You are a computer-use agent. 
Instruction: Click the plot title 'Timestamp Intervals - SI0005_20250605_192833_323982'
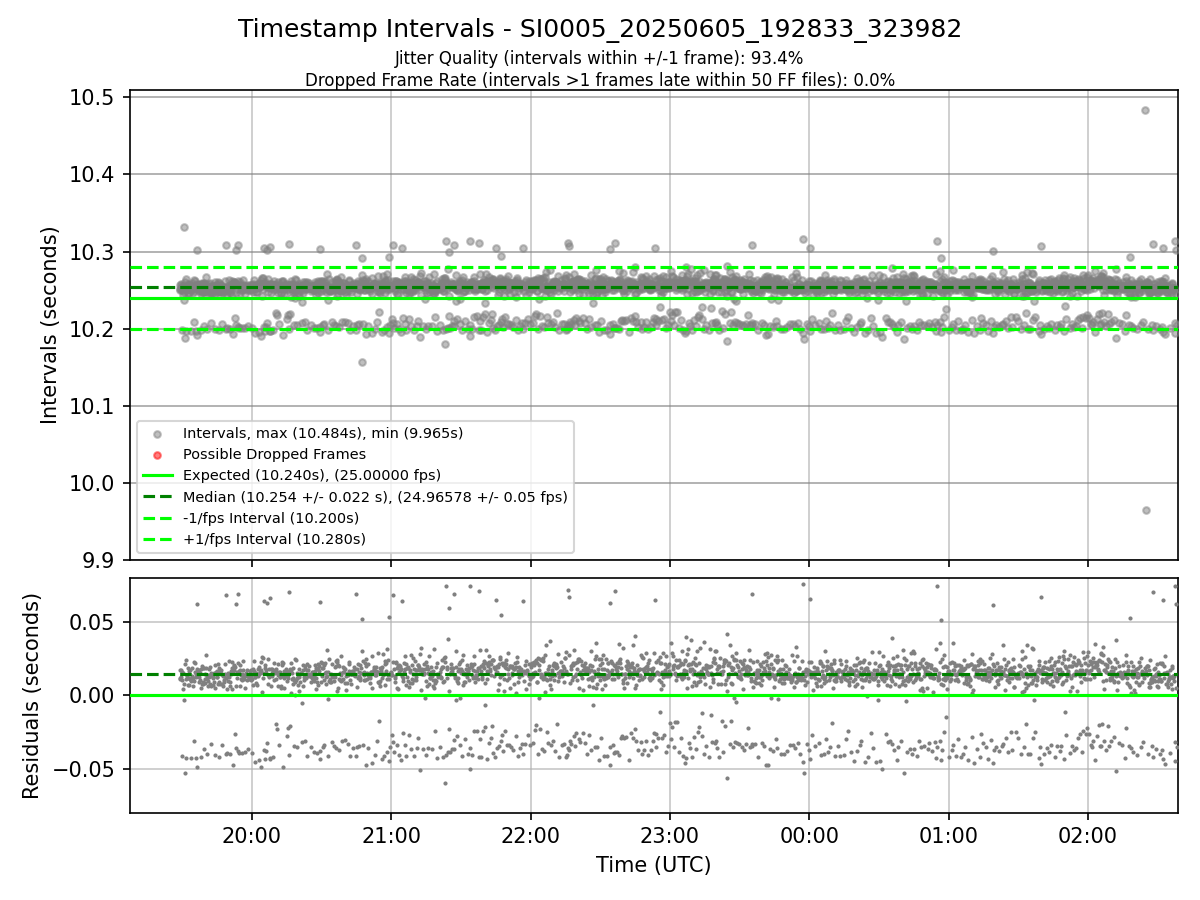coord(600,29)
